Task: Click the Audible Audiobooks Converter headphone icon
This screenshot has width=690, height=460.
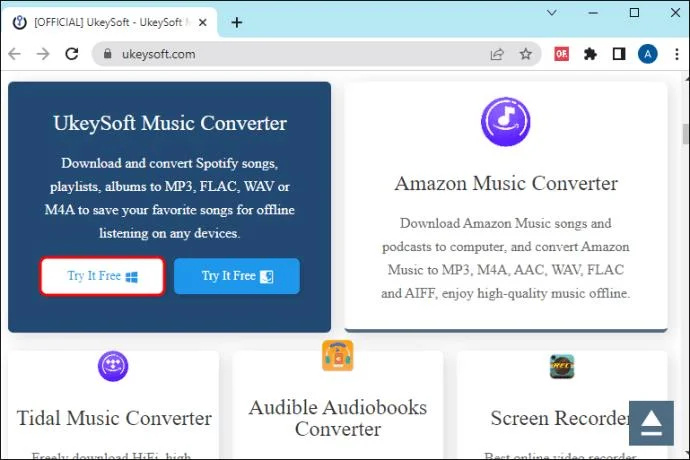Action: click(x=338, y=355)
